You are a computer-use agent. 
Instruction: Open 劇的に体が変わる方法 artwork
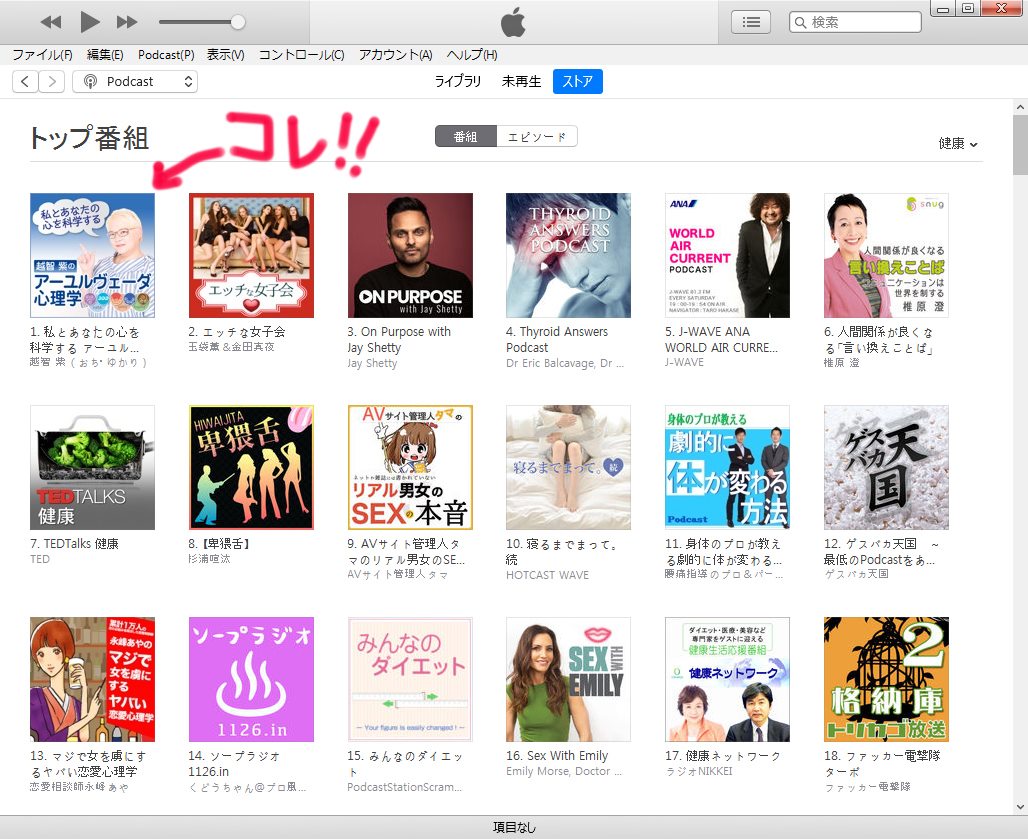pos(727,467)
